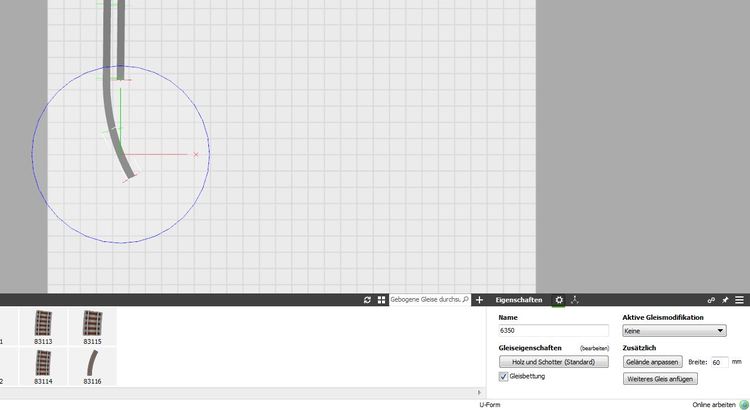The image size is (750, 410).
Task: Click the plus icon beside search box
Action: 479,300
